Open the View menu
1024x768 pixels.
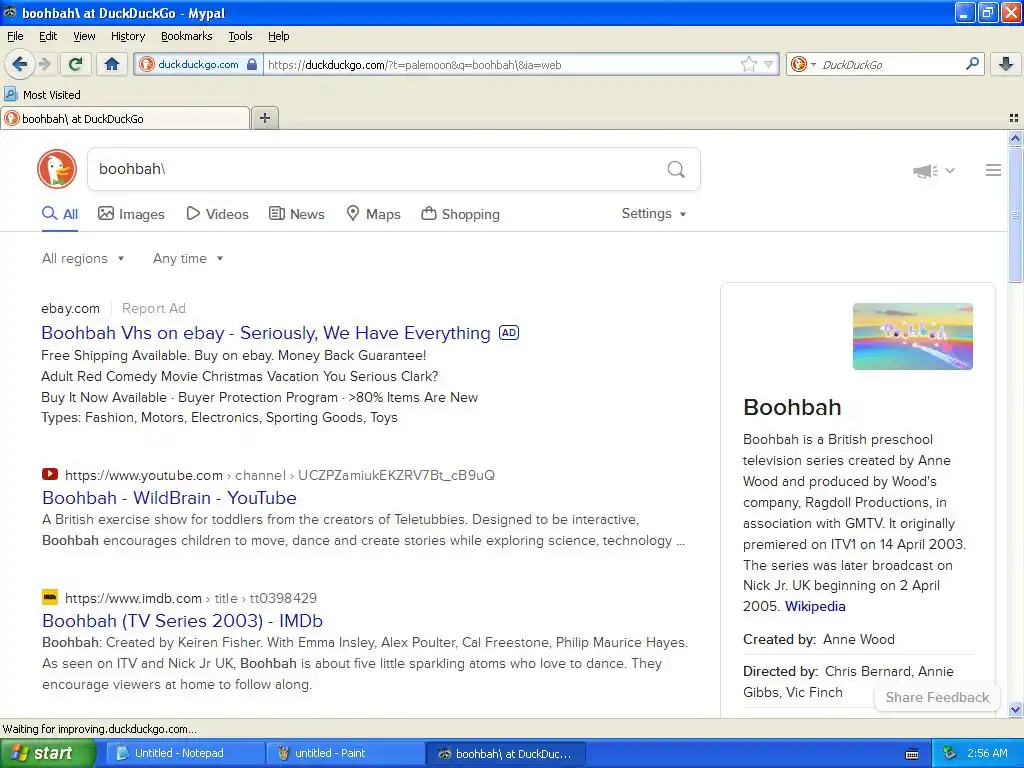point(84,36)
